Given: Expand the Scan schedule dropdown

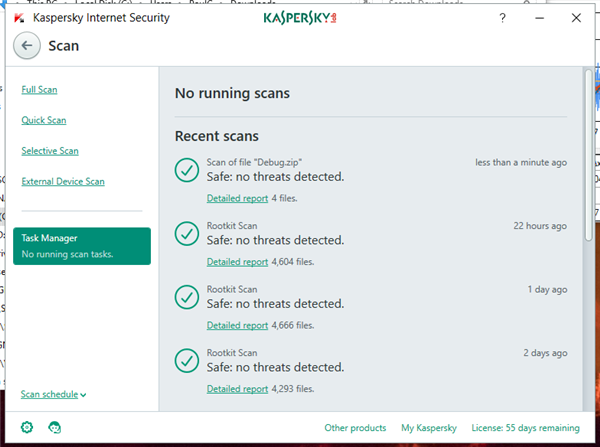Looking at the screenshot, I should click(x=53, y=394).
